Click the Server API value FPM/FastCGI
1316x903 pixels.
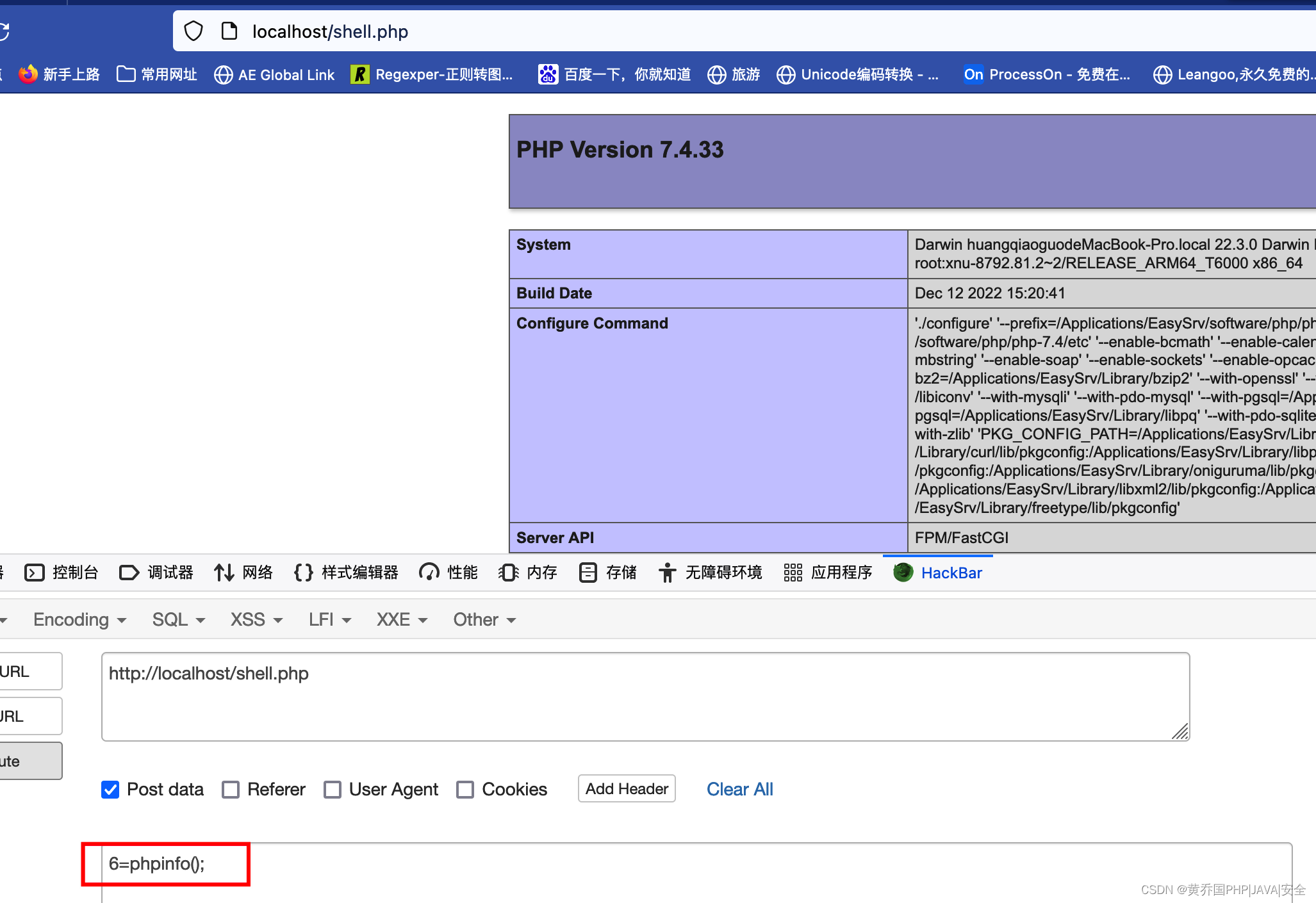[x=961, y=538]
